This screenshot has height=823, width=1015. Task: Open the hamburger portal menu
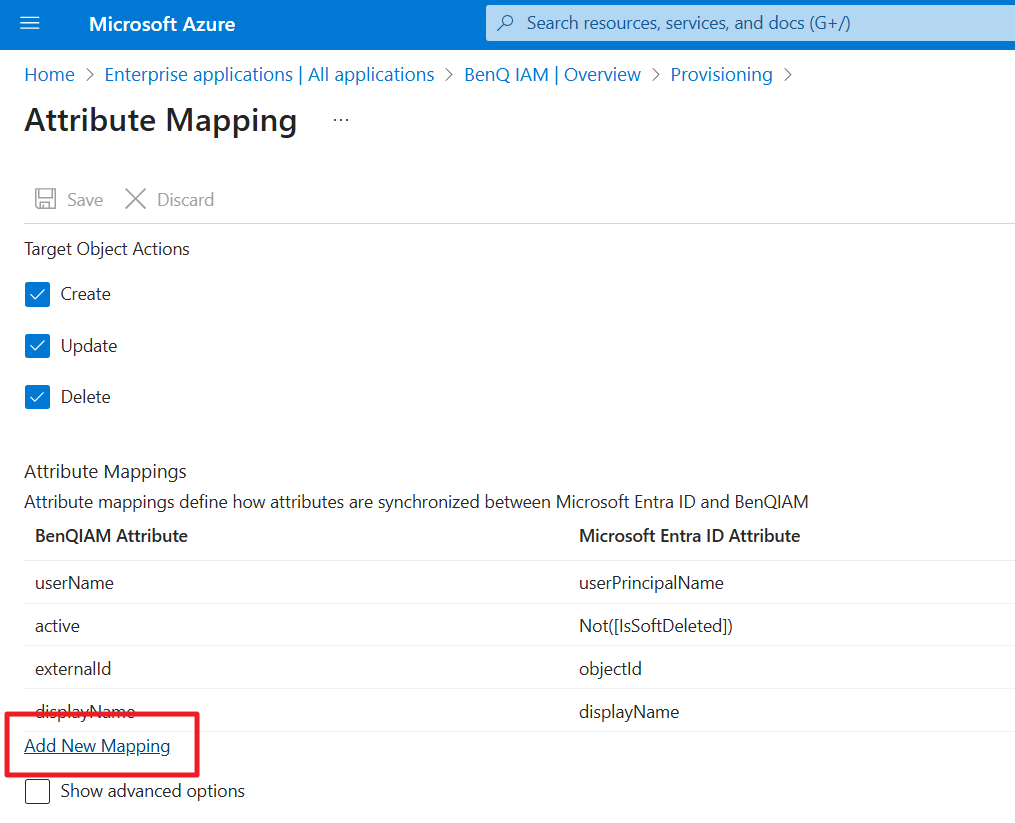[x=29, y=24]
